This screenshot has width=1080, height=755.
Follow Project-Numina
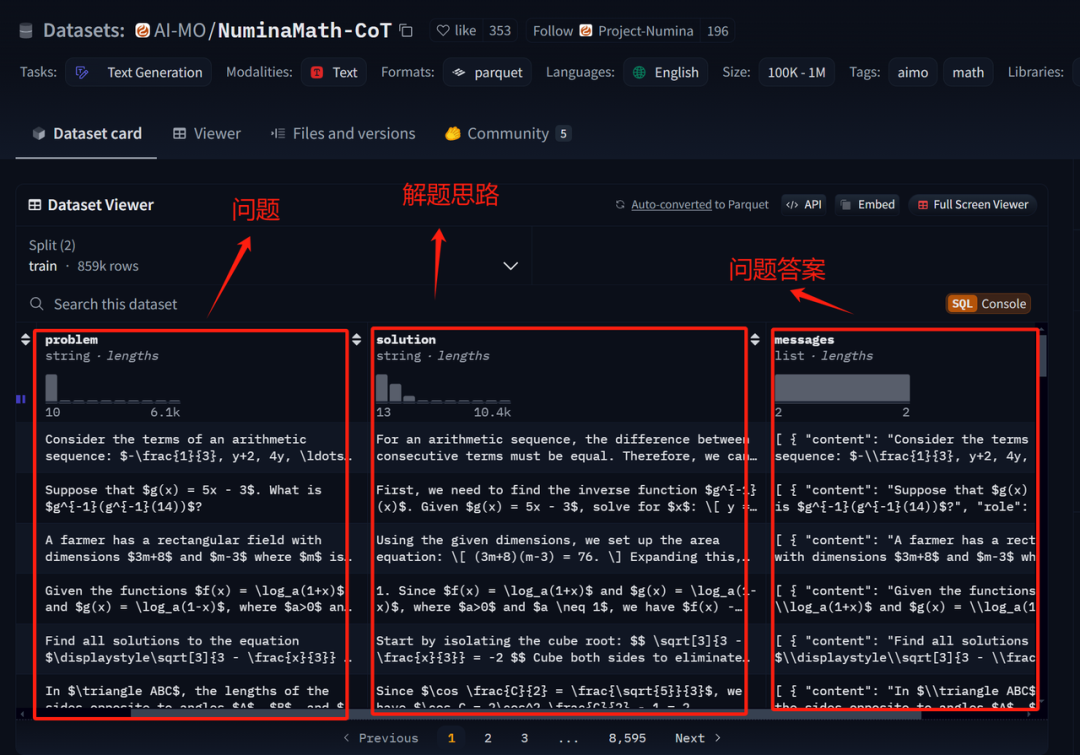(x=612, y=31)
